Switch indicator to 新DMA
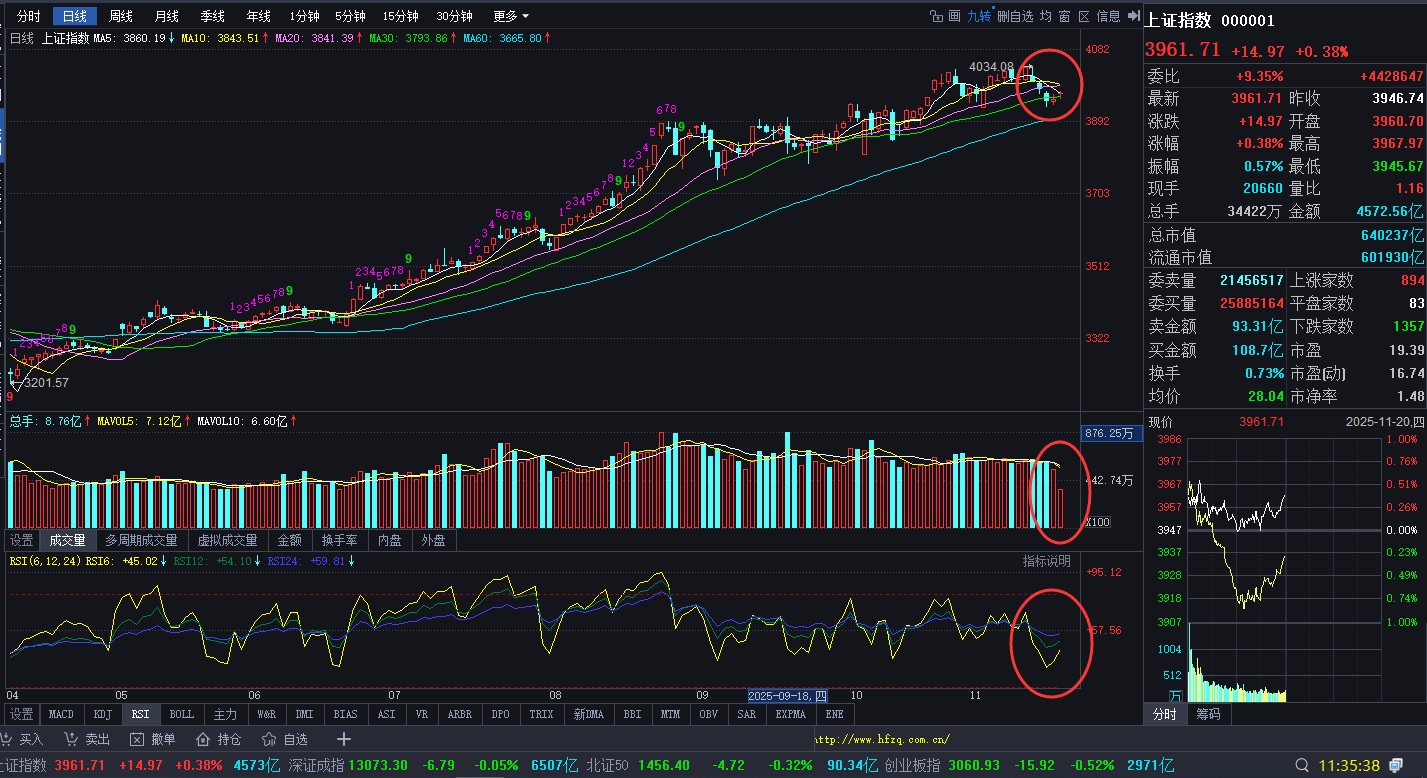 [587, 714]
